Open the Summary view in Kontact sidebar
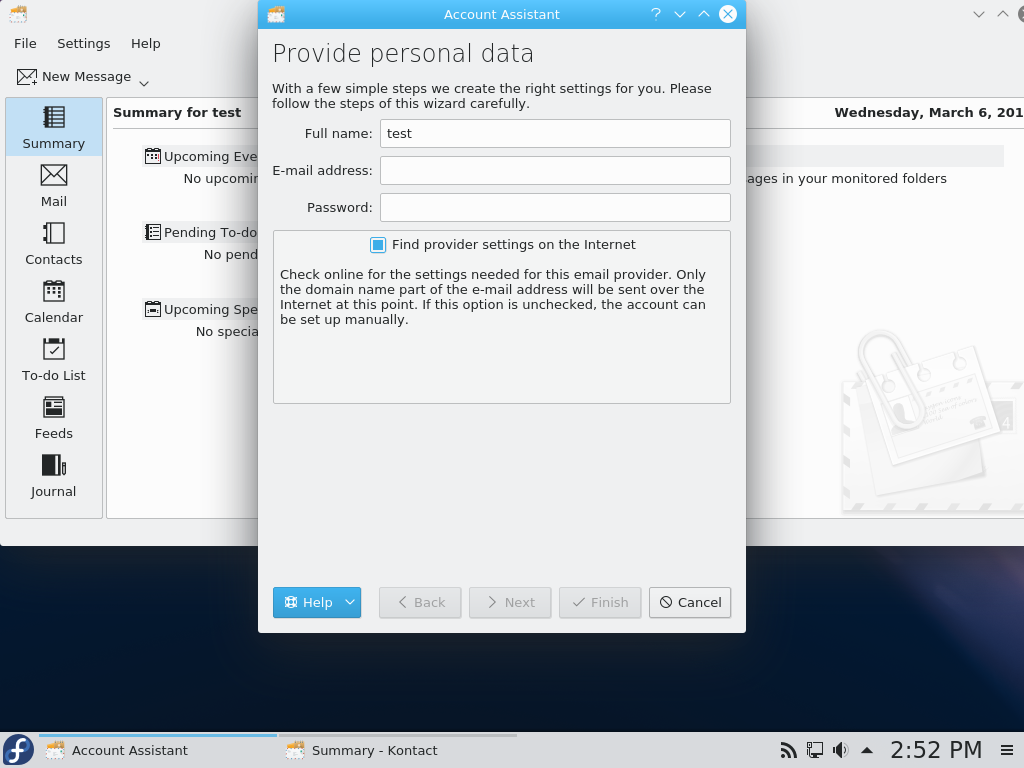Viewport: 1024px width, 768px height. (x=54, y=127)
